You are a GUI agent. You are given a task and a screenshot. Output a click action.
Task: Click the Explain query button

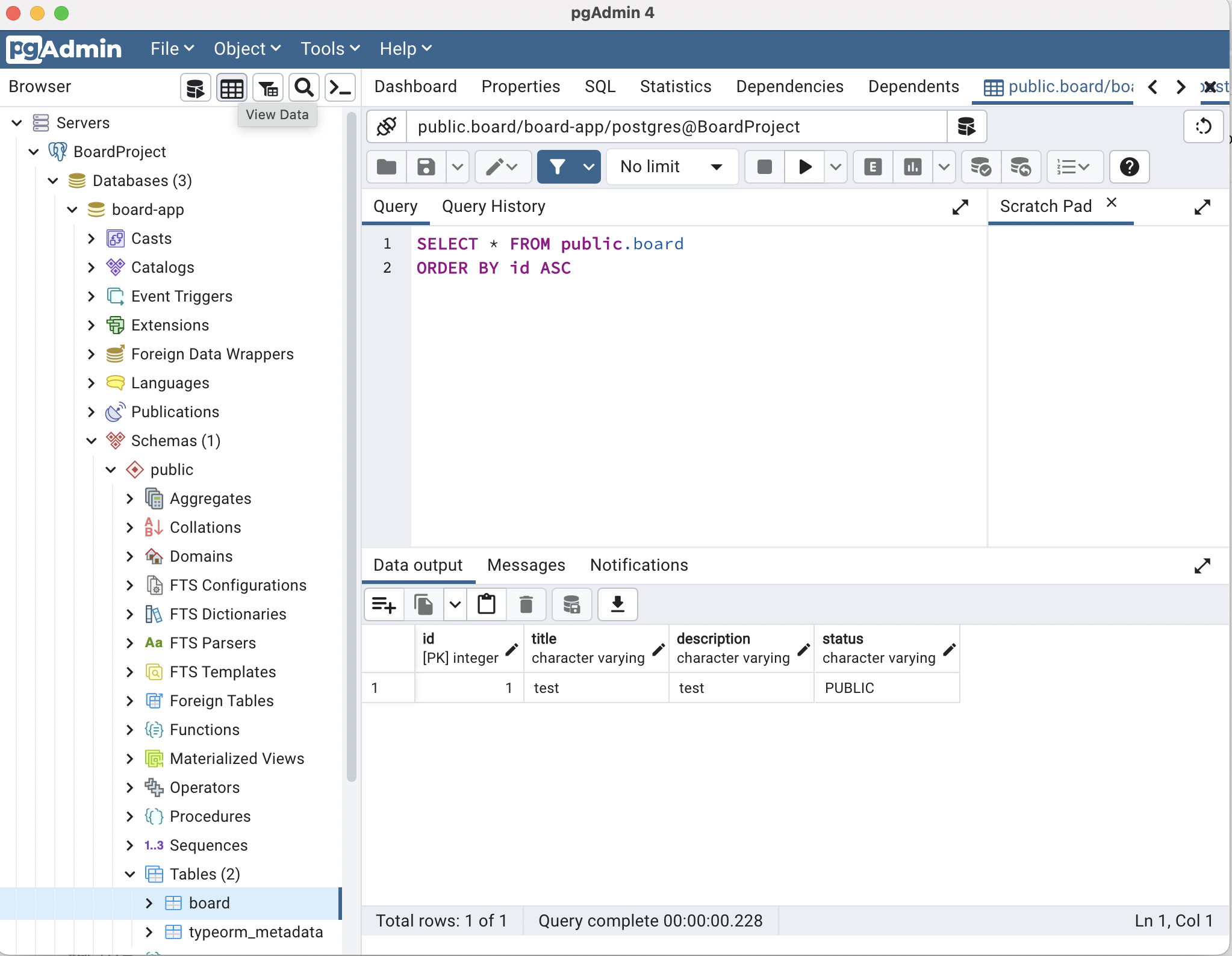click(873, 167)
